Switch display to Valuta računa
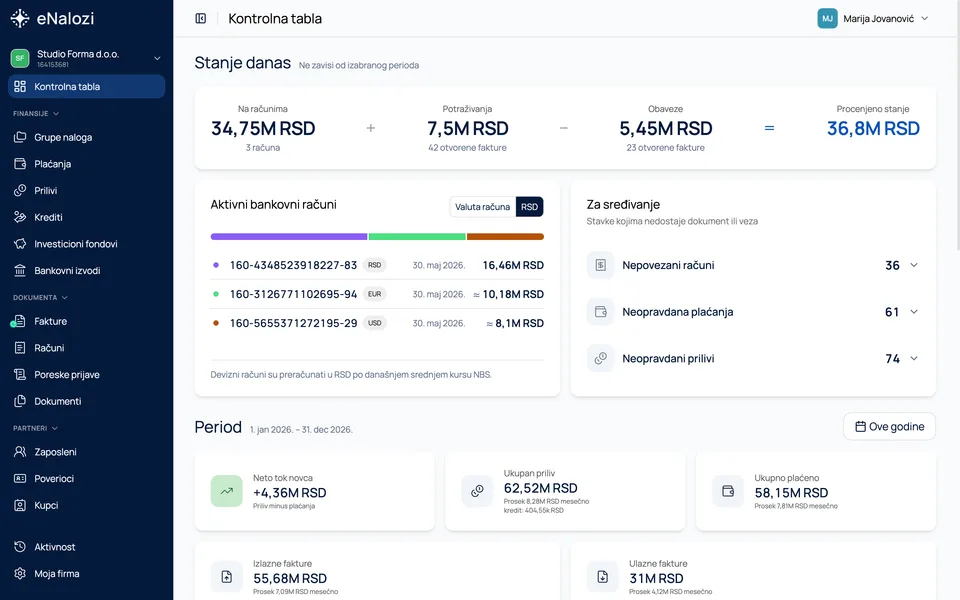 click(482, 207)
